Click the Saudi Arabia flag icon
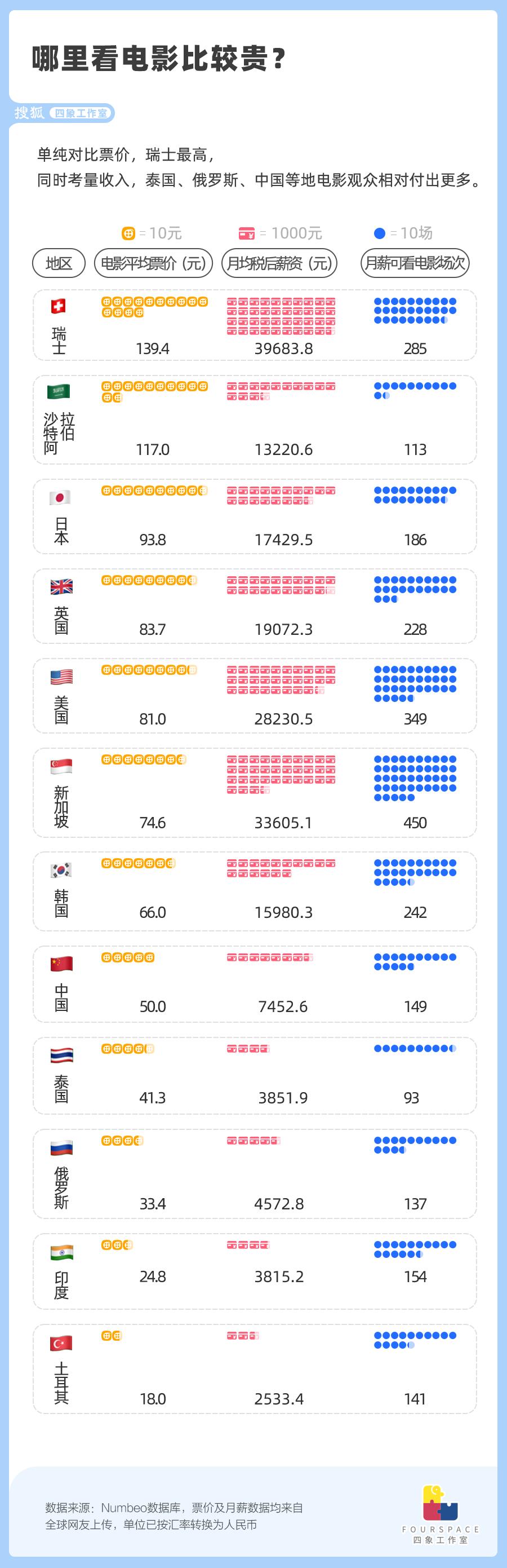Viewport: 507px width, 1568px height. (59, 392)
